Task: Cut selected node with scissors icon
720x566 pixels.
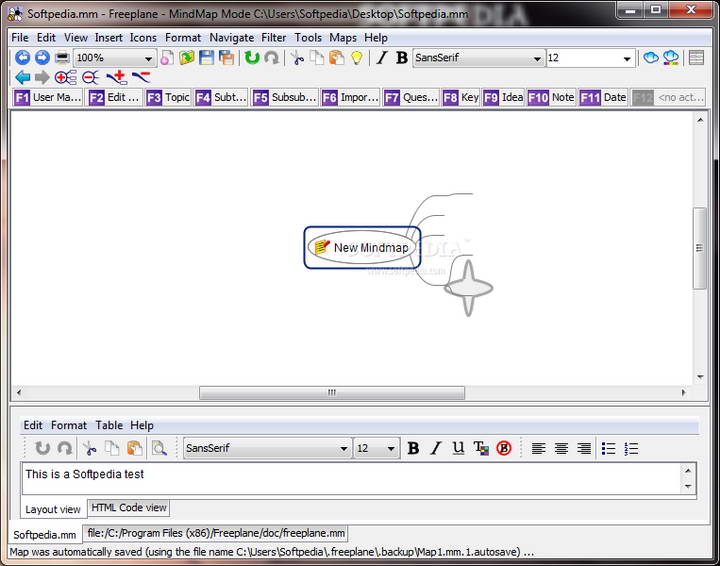Action: (x=298, y=58)
